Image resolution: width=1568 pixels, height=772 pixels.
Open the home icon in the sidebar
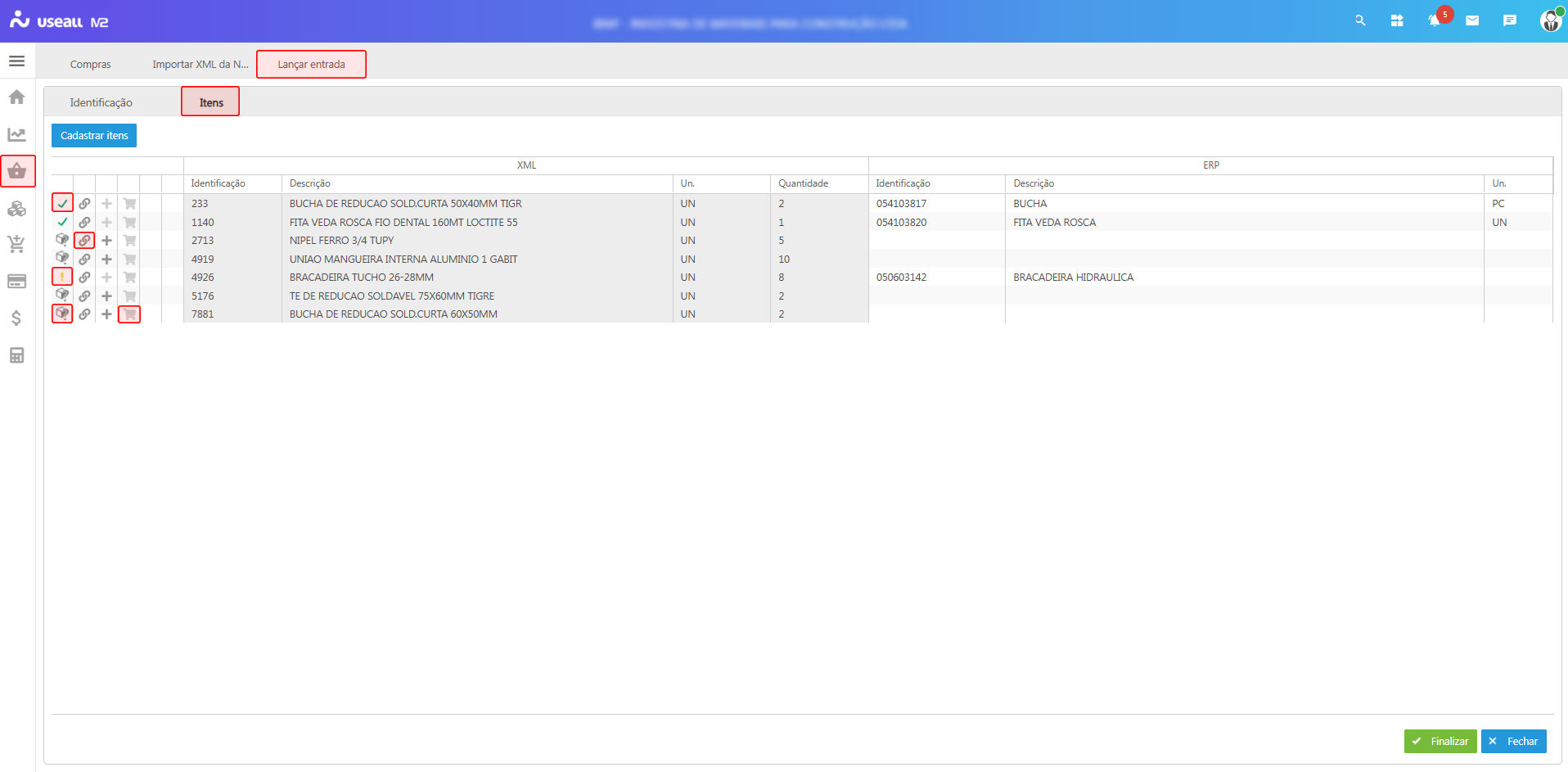tap(16, 97)
